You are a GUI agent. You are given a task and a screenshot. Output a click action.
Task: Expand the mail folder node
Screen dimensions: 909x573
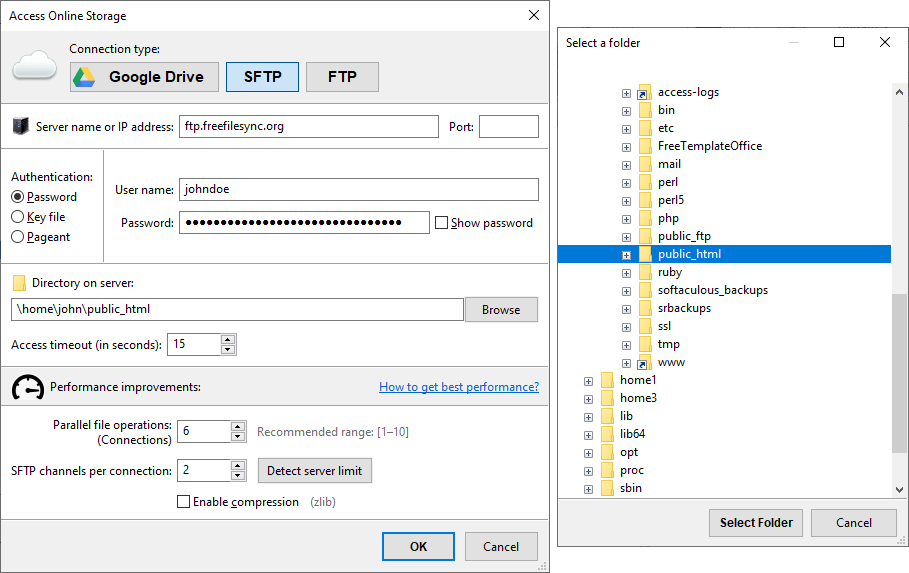pyautogui.click(x=626, y=164)
